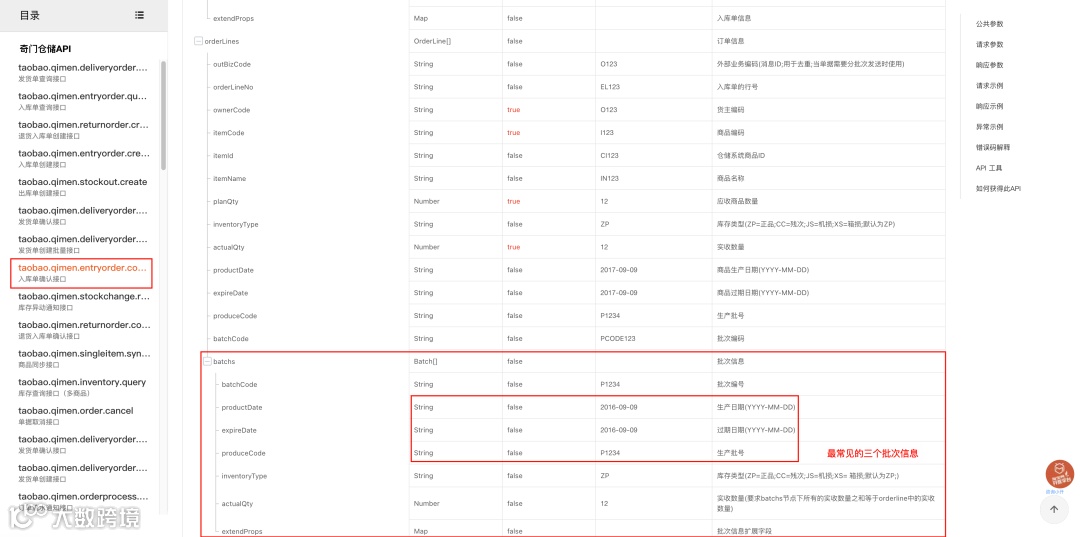Image resolution: width=1080 pixels, height=537 pixels.
Task: Open 发货单查询接口 in the sidebar
Action: [83, 72]
